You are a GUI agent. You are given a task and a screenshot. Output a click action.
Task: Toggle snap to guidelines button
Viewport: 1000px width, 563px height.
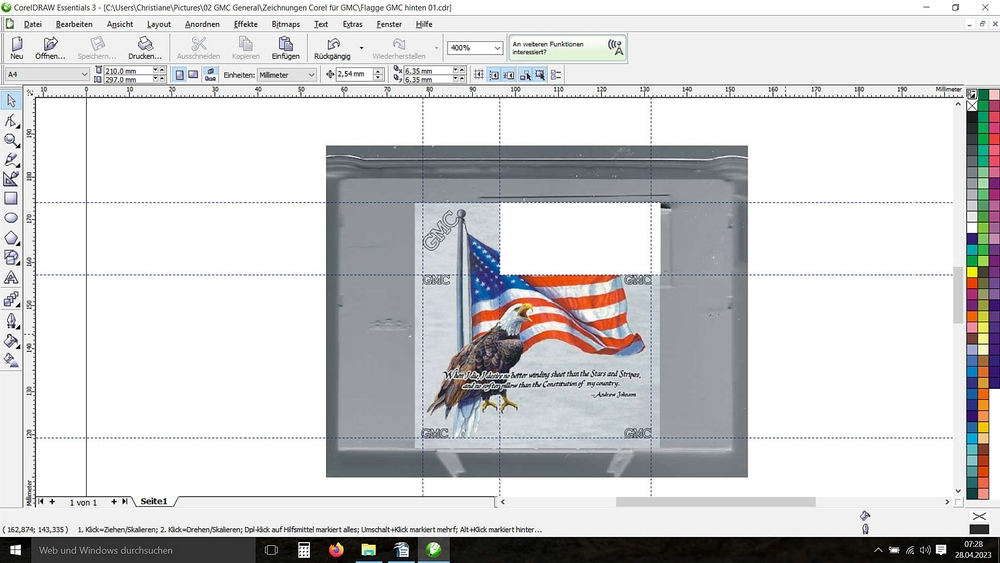coord(494,75)
